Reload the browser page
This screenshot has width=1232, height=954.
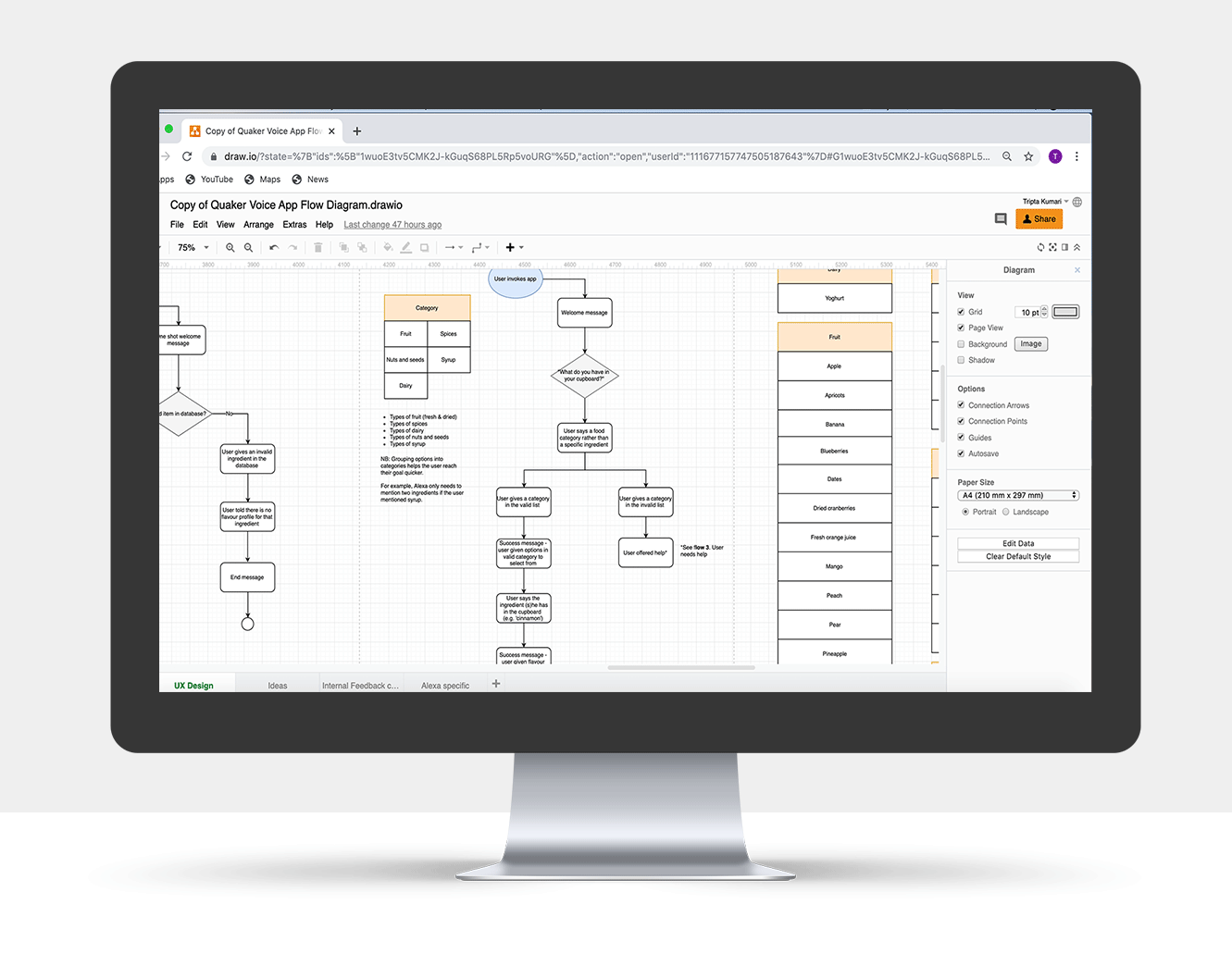click(187, 156)
